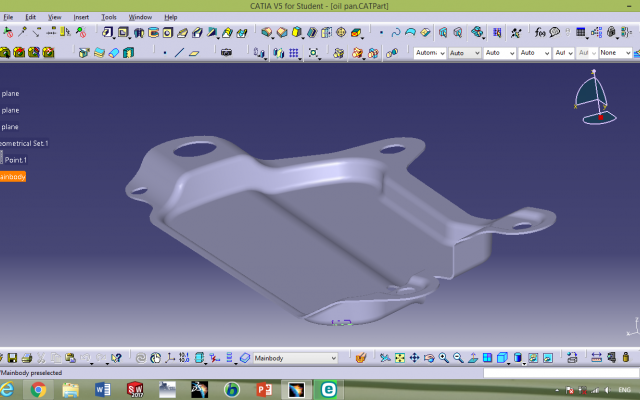Screen dimensions: 640x400
Task: Select Point.1 in the specification tree
Action: (x=16, y=160)
